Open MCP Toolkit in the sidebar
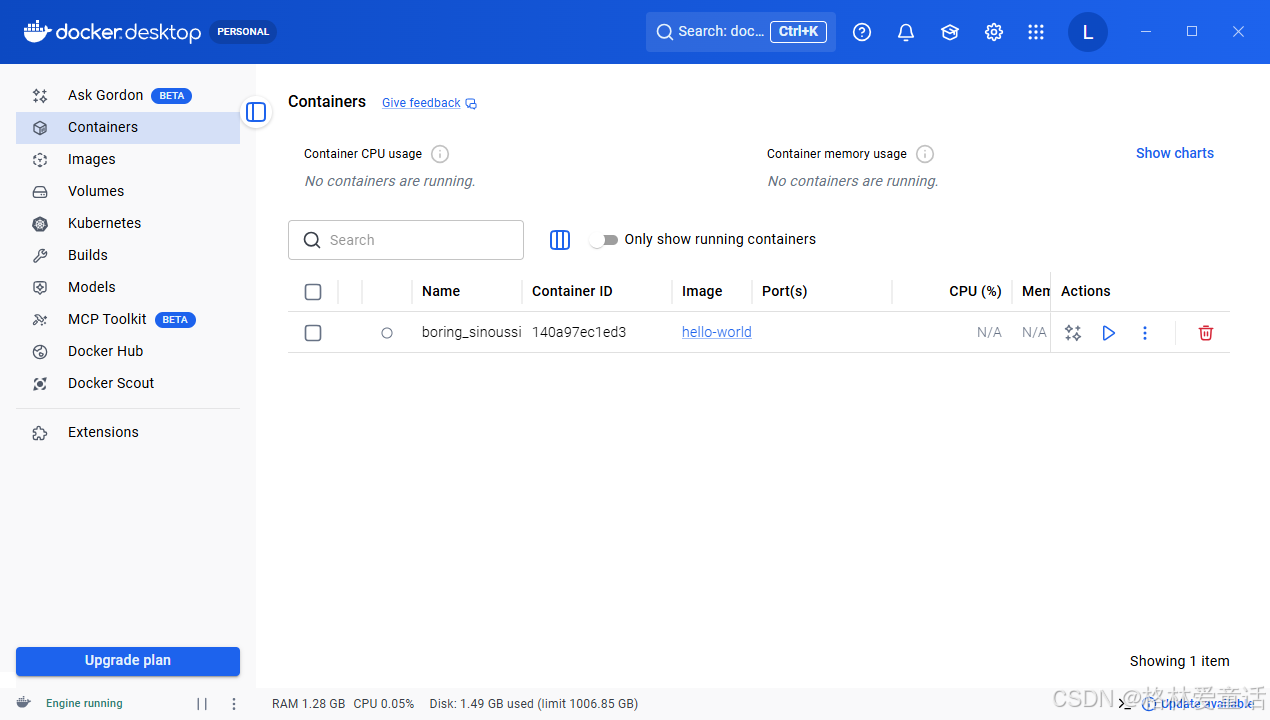The height and width of the screenshot is (720, 1270). click(x=128, y=320)
